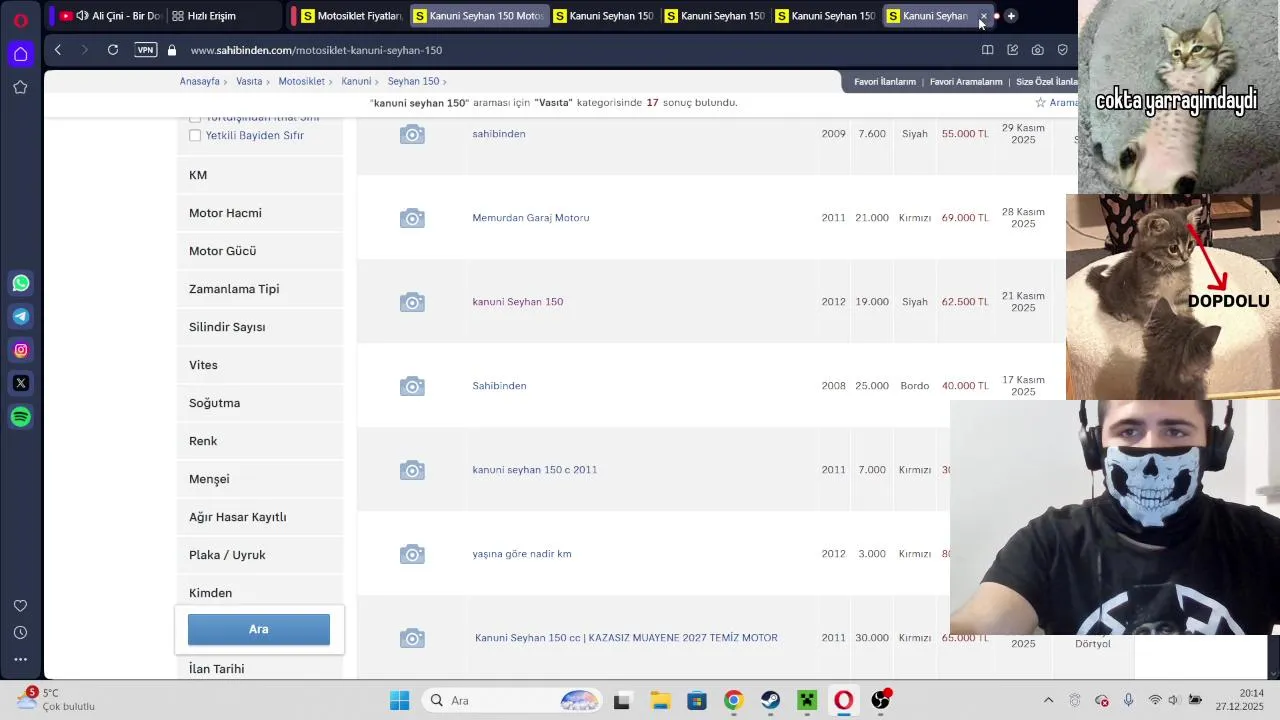Toggle the VPN badge in address bar
This screenshot has width=1280, height=720.
(146, 50)
